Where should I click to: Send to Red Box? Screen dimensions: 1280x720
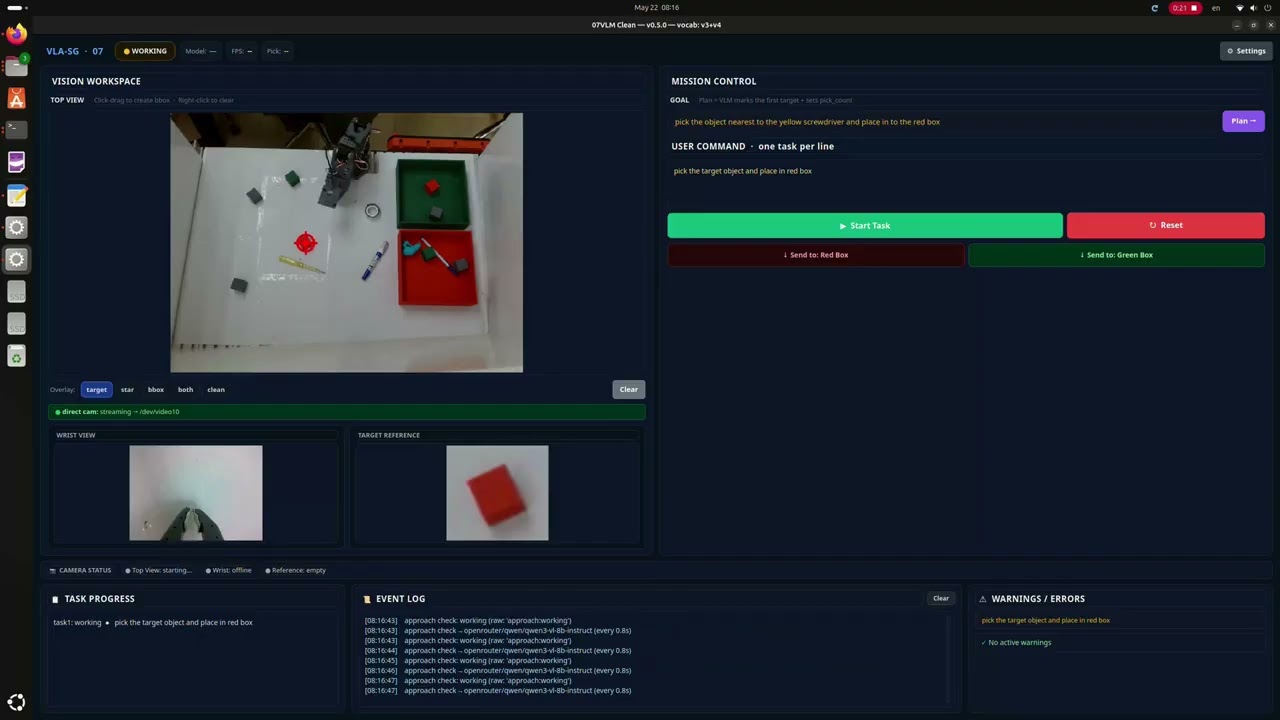click(x=816, y=255)
